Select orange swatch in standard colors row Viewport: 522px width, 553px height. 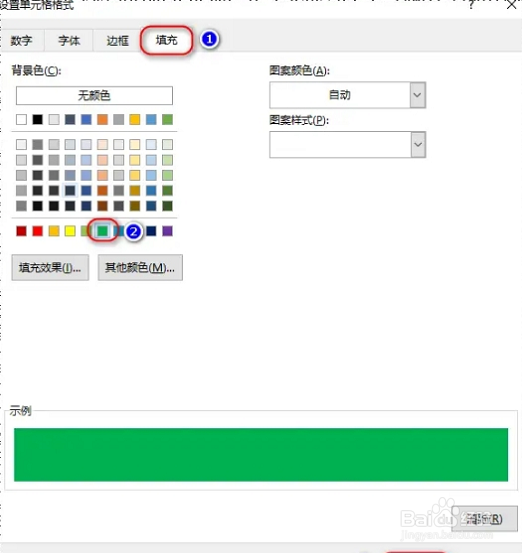tap(54, 231)
